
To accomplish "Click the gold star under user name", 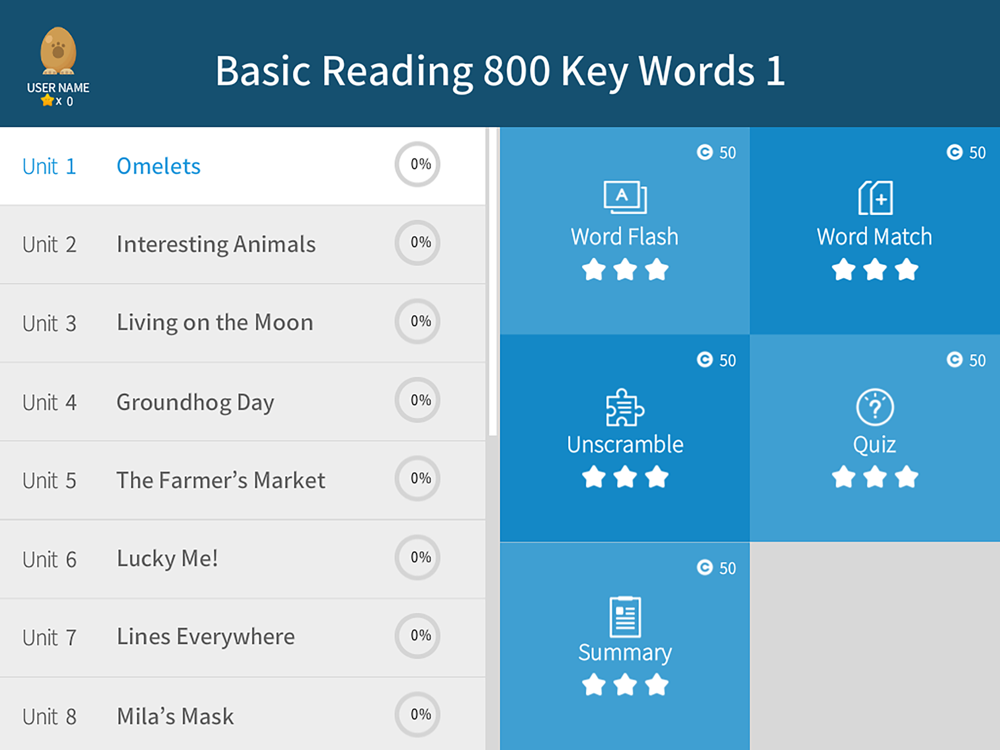I will coord(46,101).
